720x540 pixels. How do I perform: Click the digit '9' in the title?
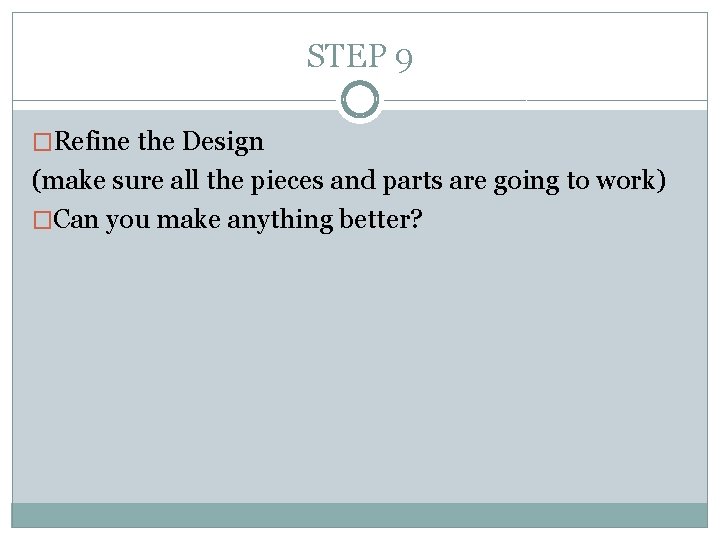tap(402, 58)
